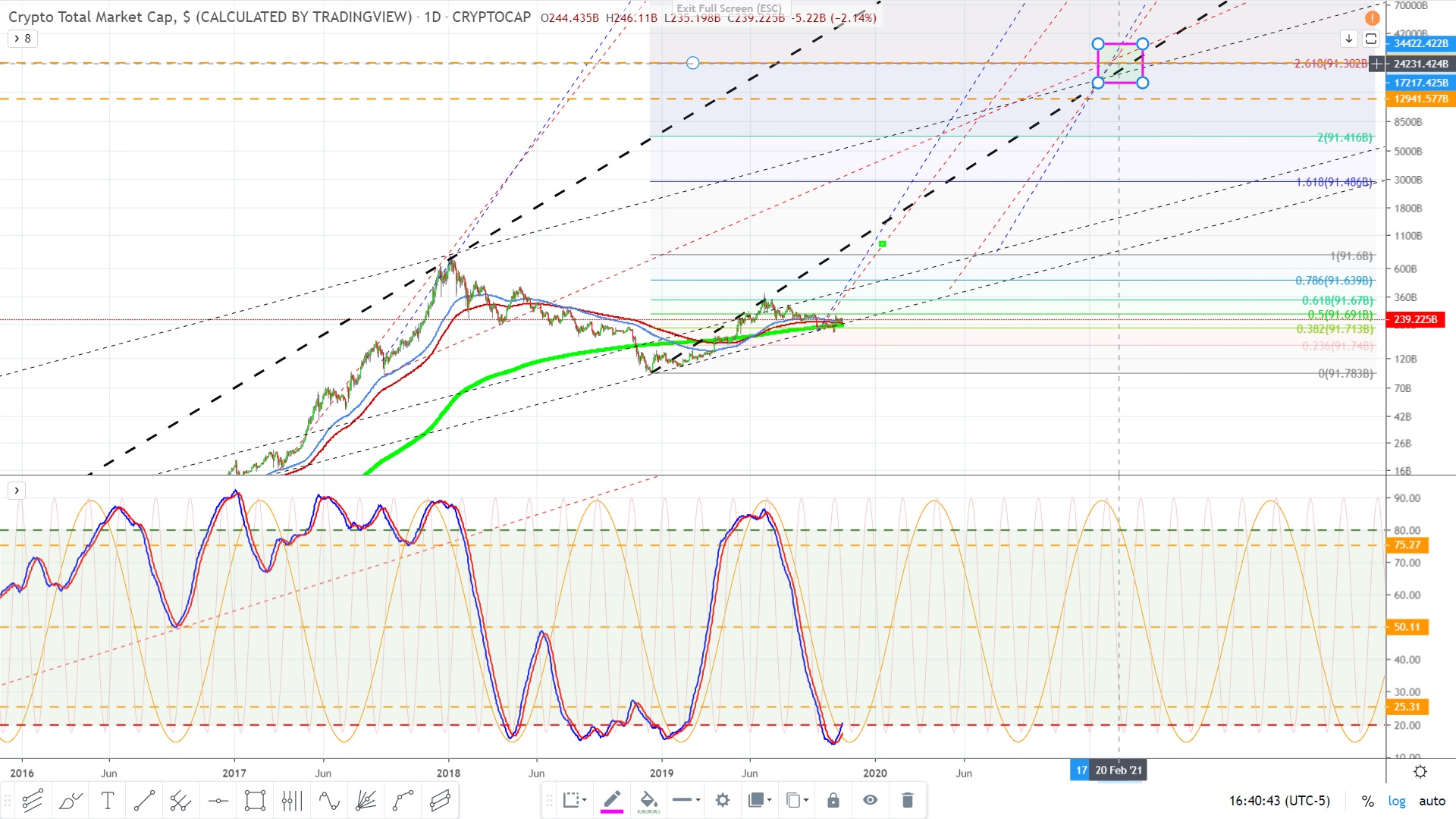Expand the indicator legend showing 8

(23, 38)
